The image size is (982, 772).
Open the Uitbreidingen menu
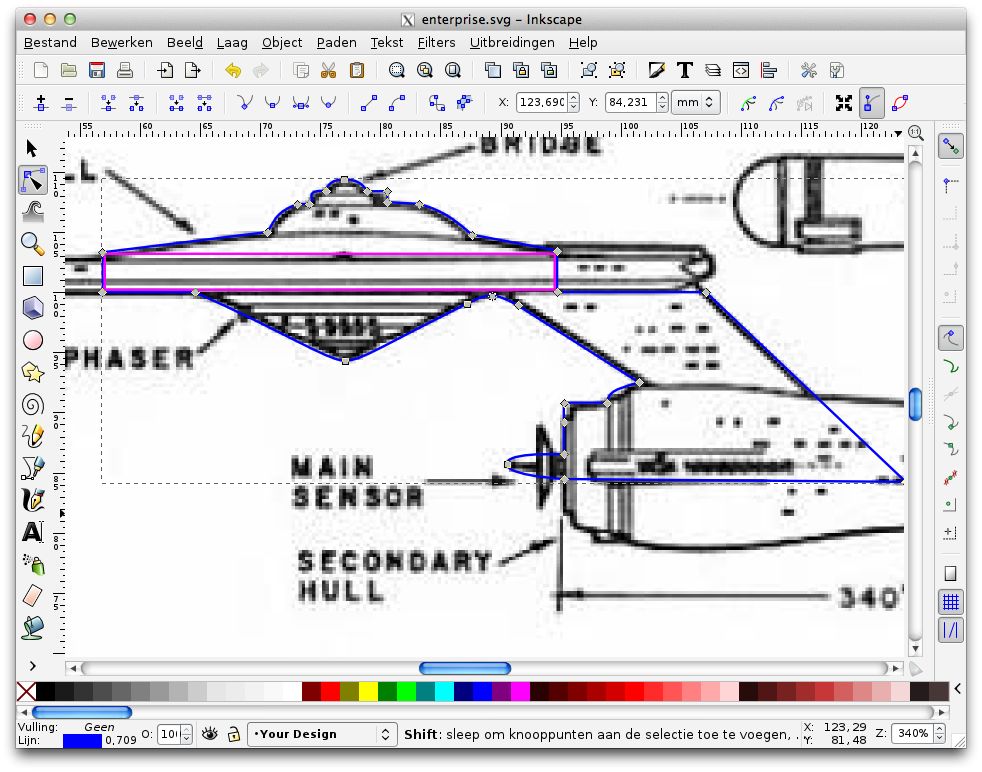(x=512, y=43)
